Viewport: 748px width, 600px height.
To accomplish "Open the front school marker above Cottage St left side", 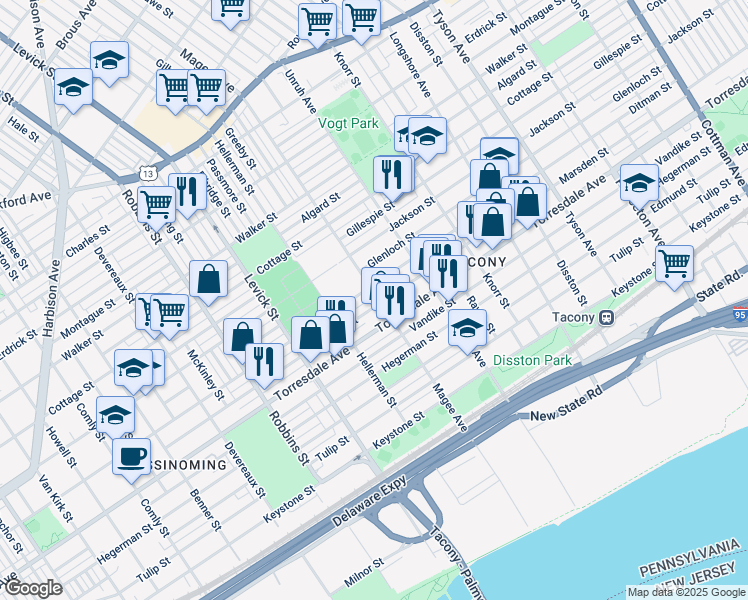I will pyautogui.click(x=133, y=369).
